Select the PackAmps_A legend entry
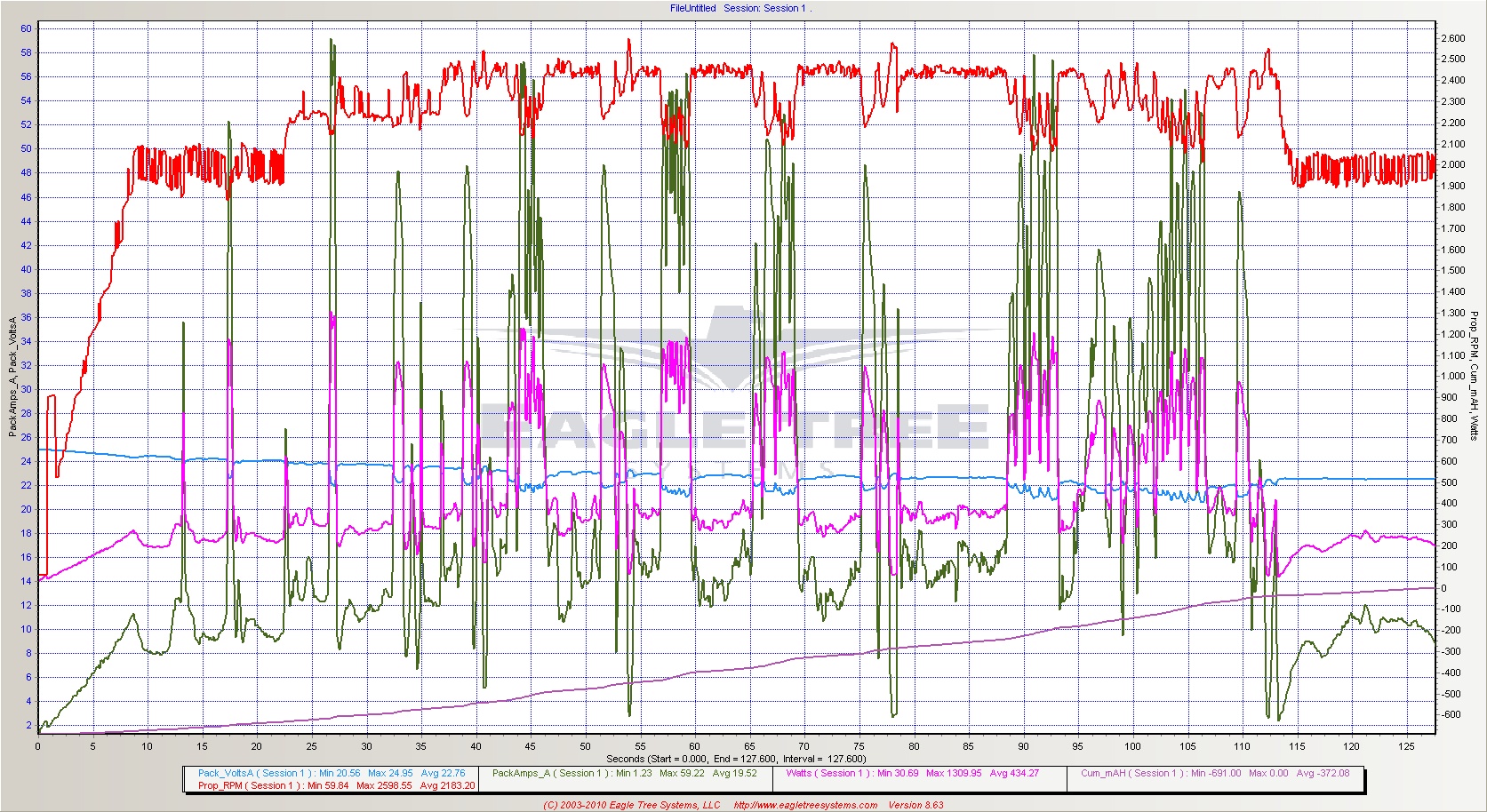This screenshot has width=1487, height=812. click(625, 773)
